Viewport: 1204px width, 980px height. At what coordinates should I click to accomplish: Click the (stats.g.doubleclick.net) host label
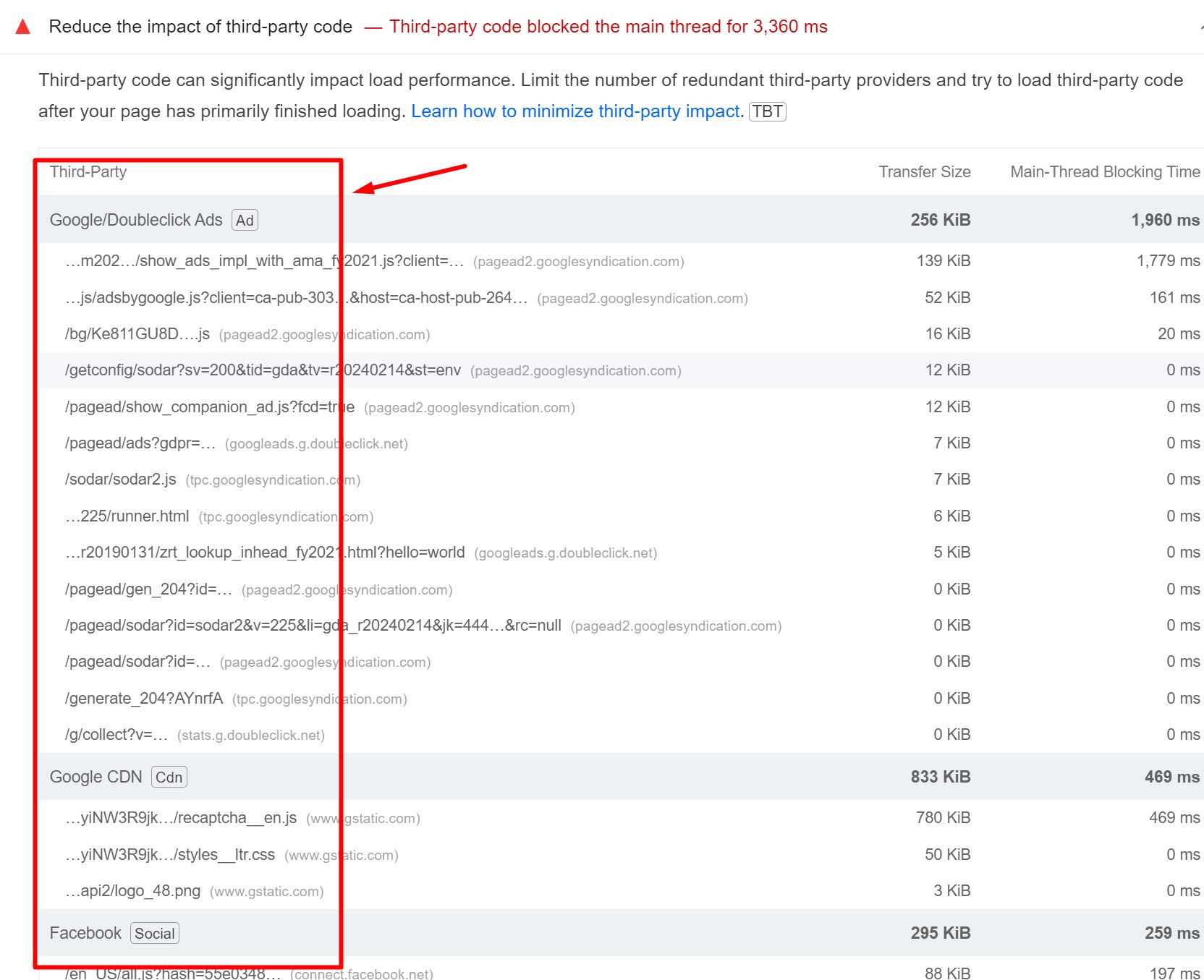coord(251,736)
